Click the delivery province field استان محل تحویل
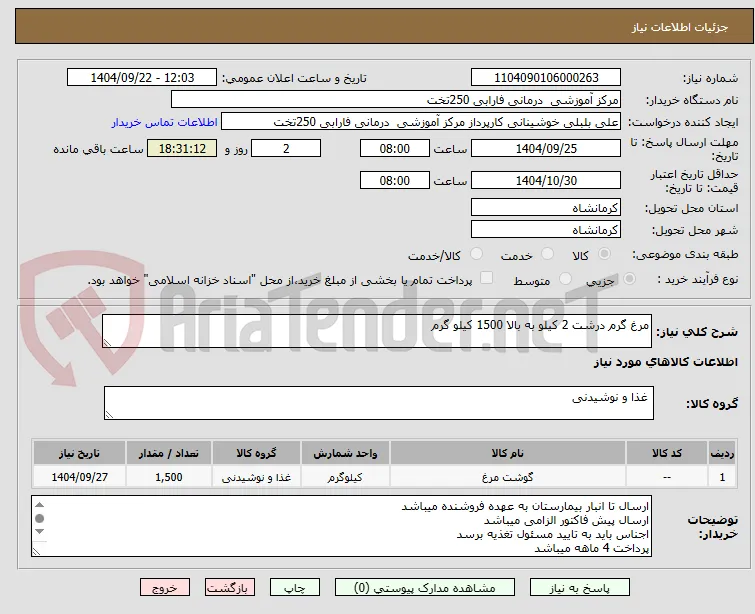Viewport: 755px width, 614px height. [546, 208]
